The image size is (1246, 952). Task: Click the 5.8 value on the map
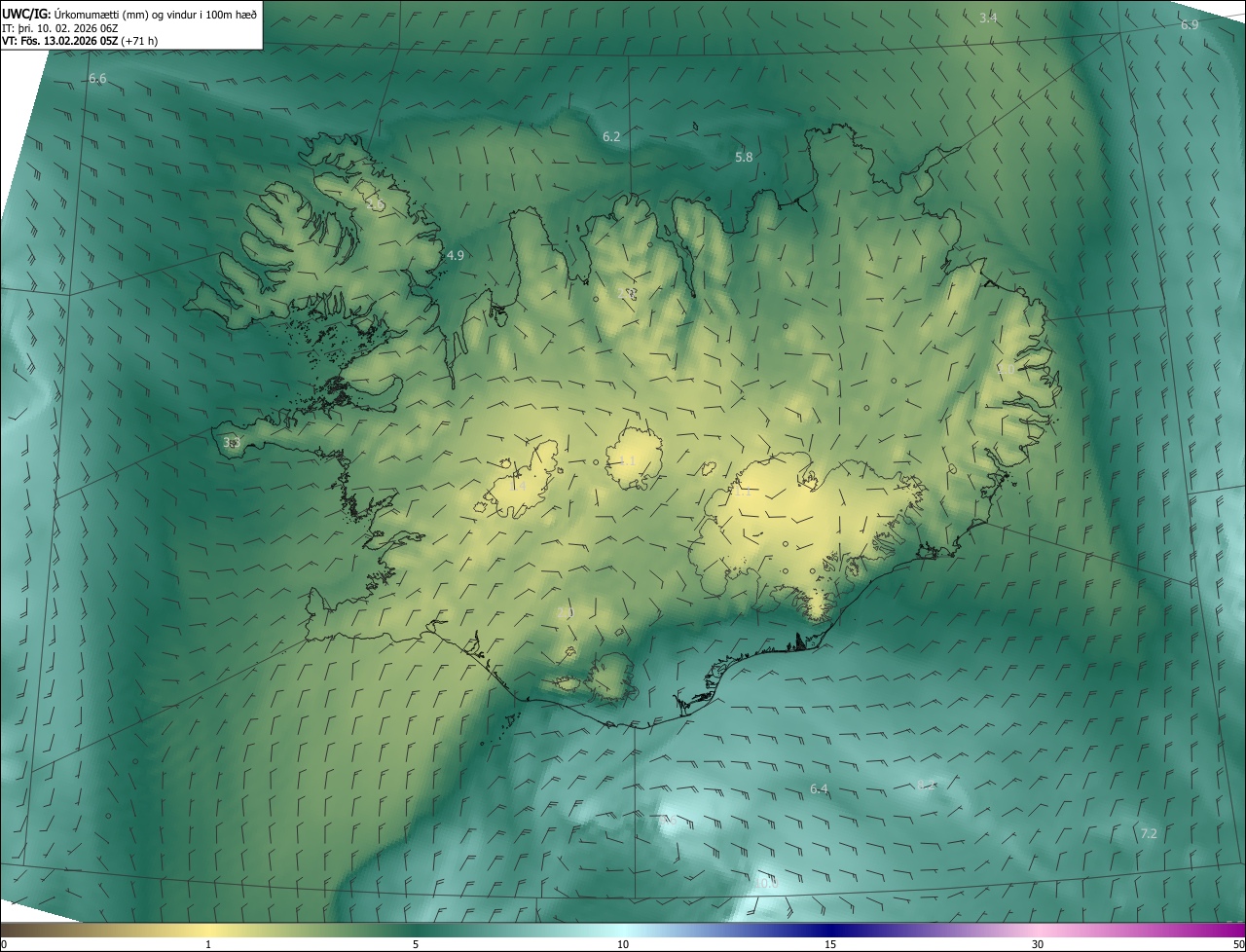point(744,157)
